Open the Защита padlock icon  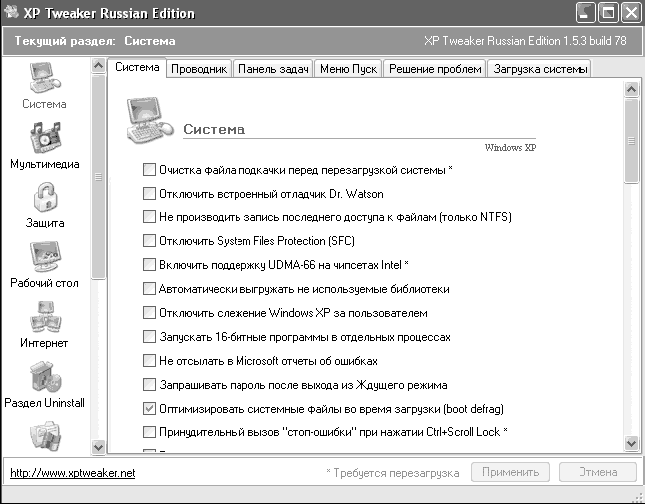click(x=45, y=197)
